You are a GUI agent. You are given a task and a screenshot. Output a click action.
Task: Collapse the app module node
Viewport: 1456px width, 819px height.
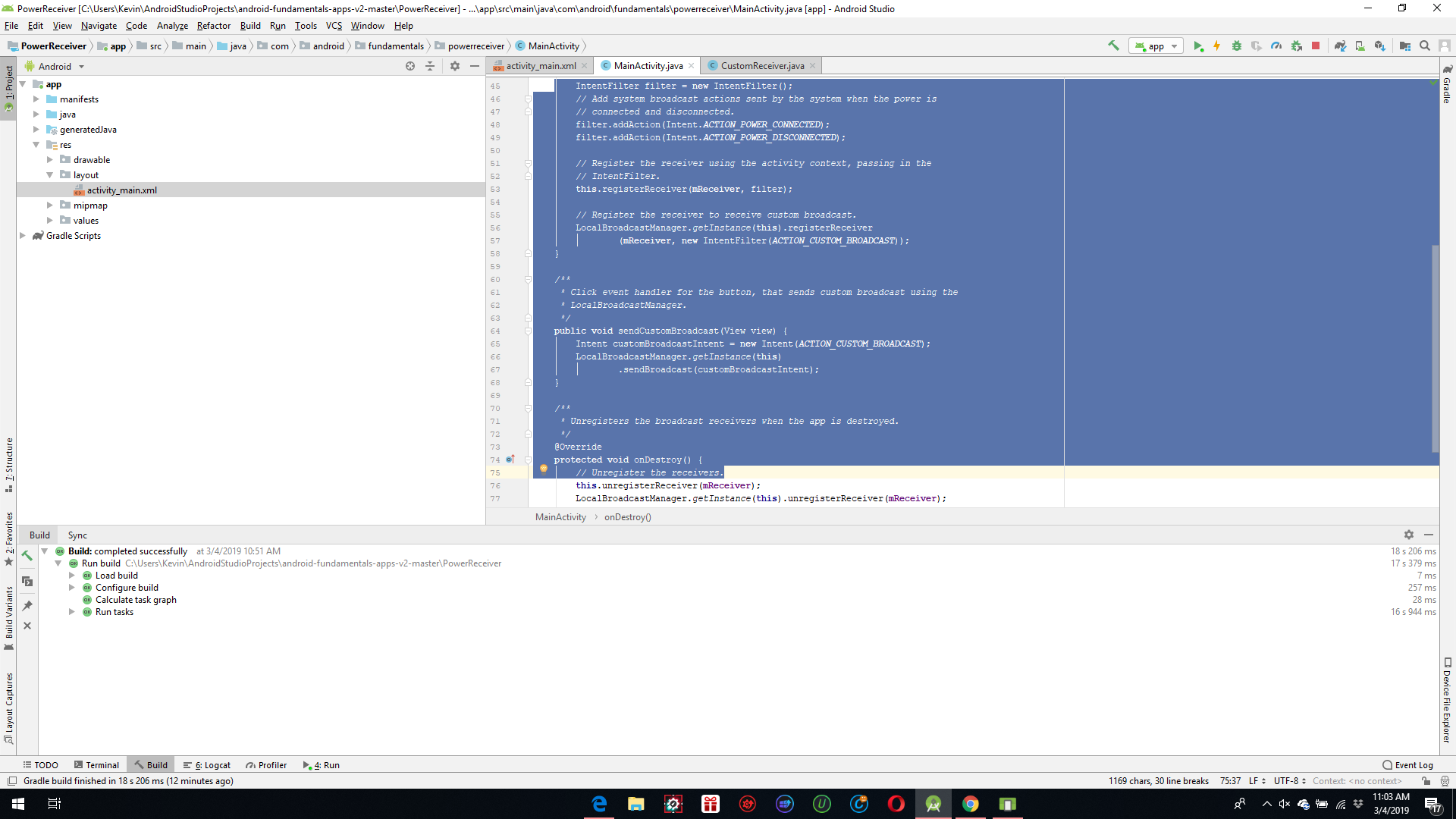(24, 84)
